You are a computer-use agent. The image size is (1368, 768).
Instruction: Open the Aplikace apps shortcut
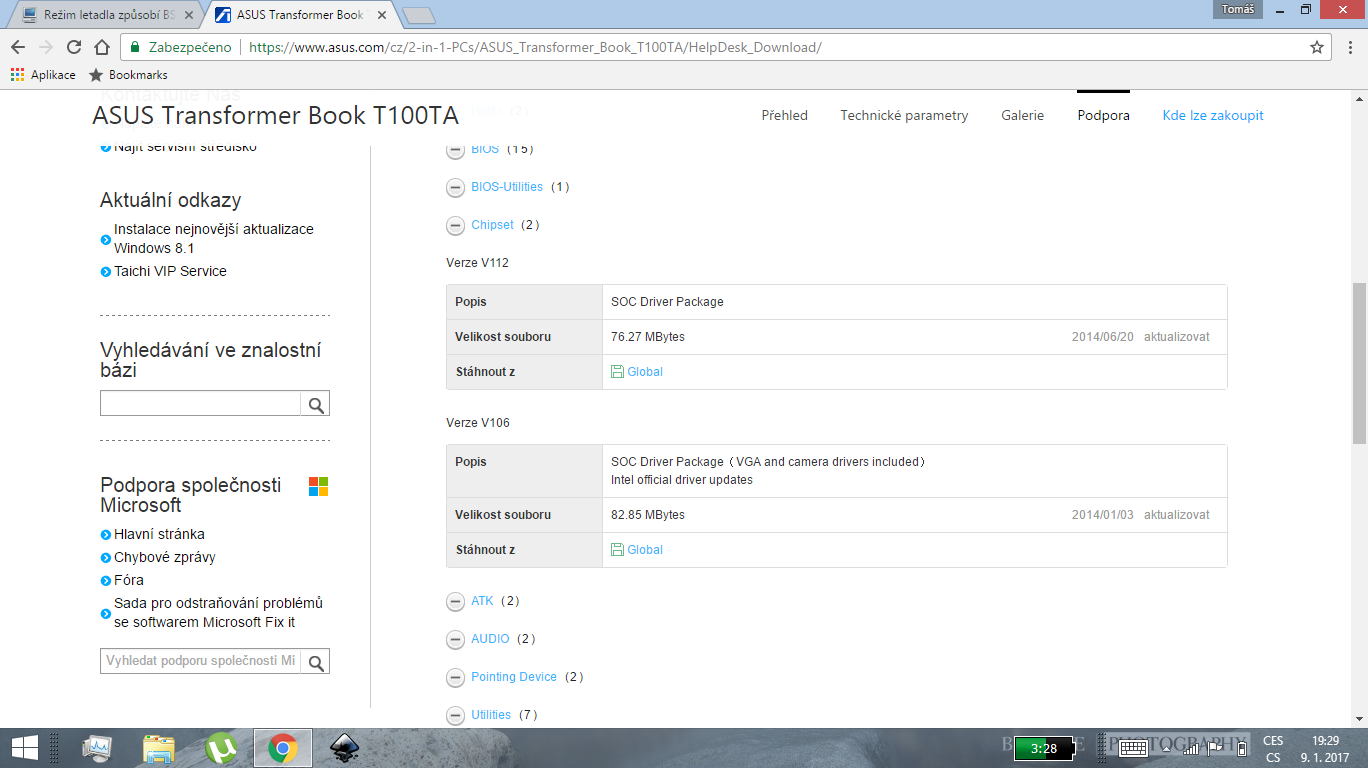coord(43,75)
